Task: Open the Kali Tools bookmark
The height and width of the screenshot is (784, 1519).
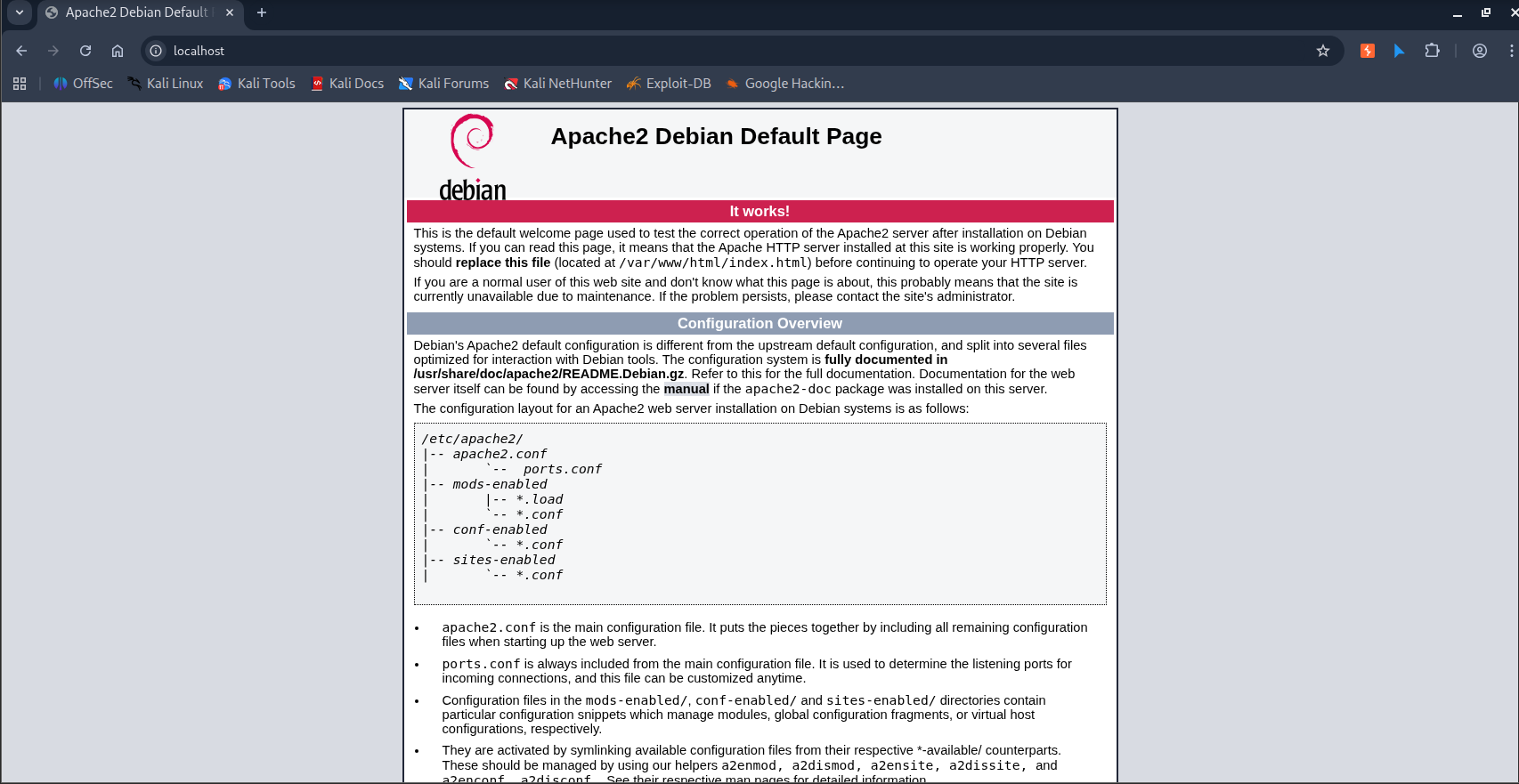Action: coord(256,84)
